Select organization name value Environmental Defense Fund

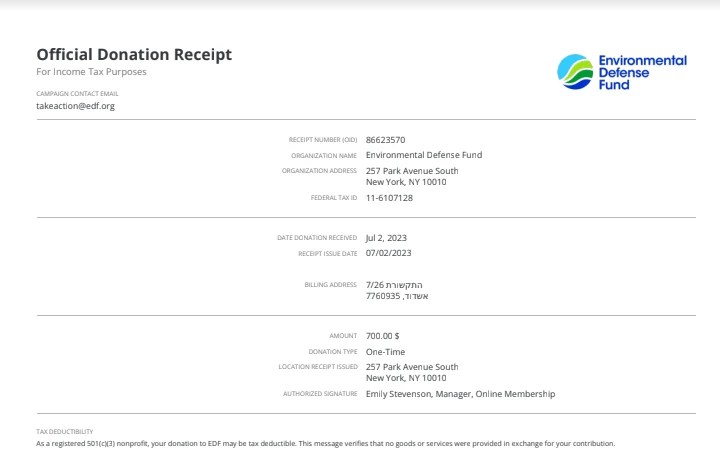[424, 155]
